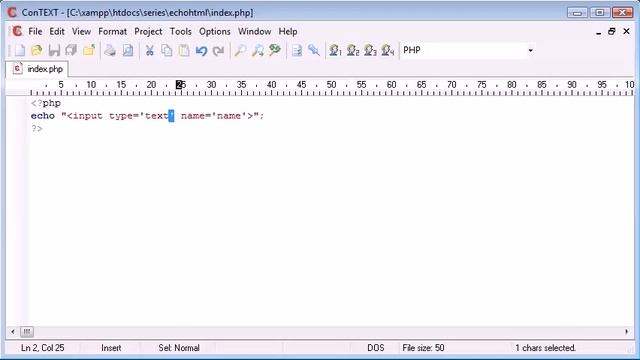Viewport: 640px width, 360px height.
Task: Click 'DOS' in status bar
Action: point(376,348)
